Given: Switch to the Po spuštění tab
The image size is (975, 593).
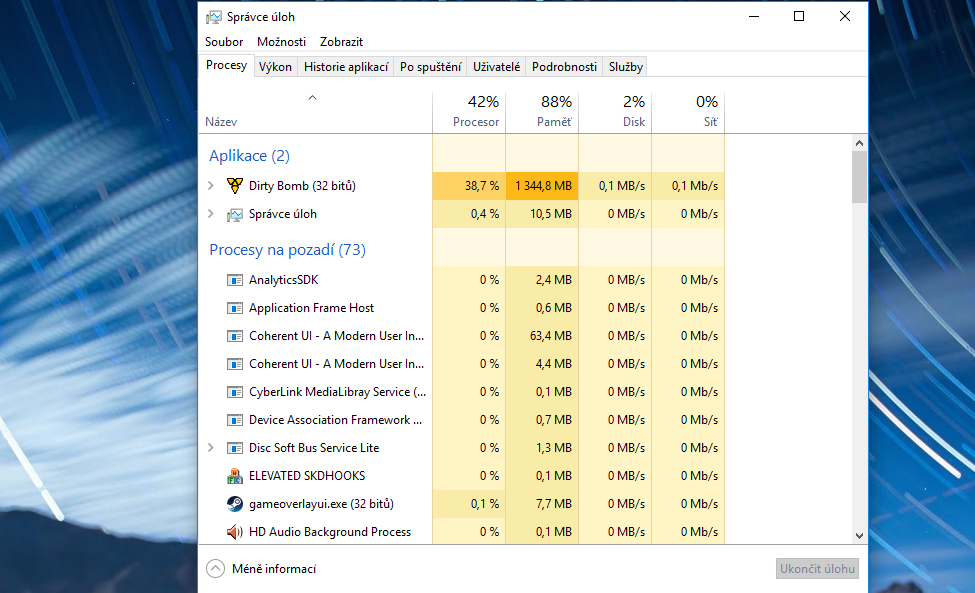Looking at the screenshot, I should 430,67.
